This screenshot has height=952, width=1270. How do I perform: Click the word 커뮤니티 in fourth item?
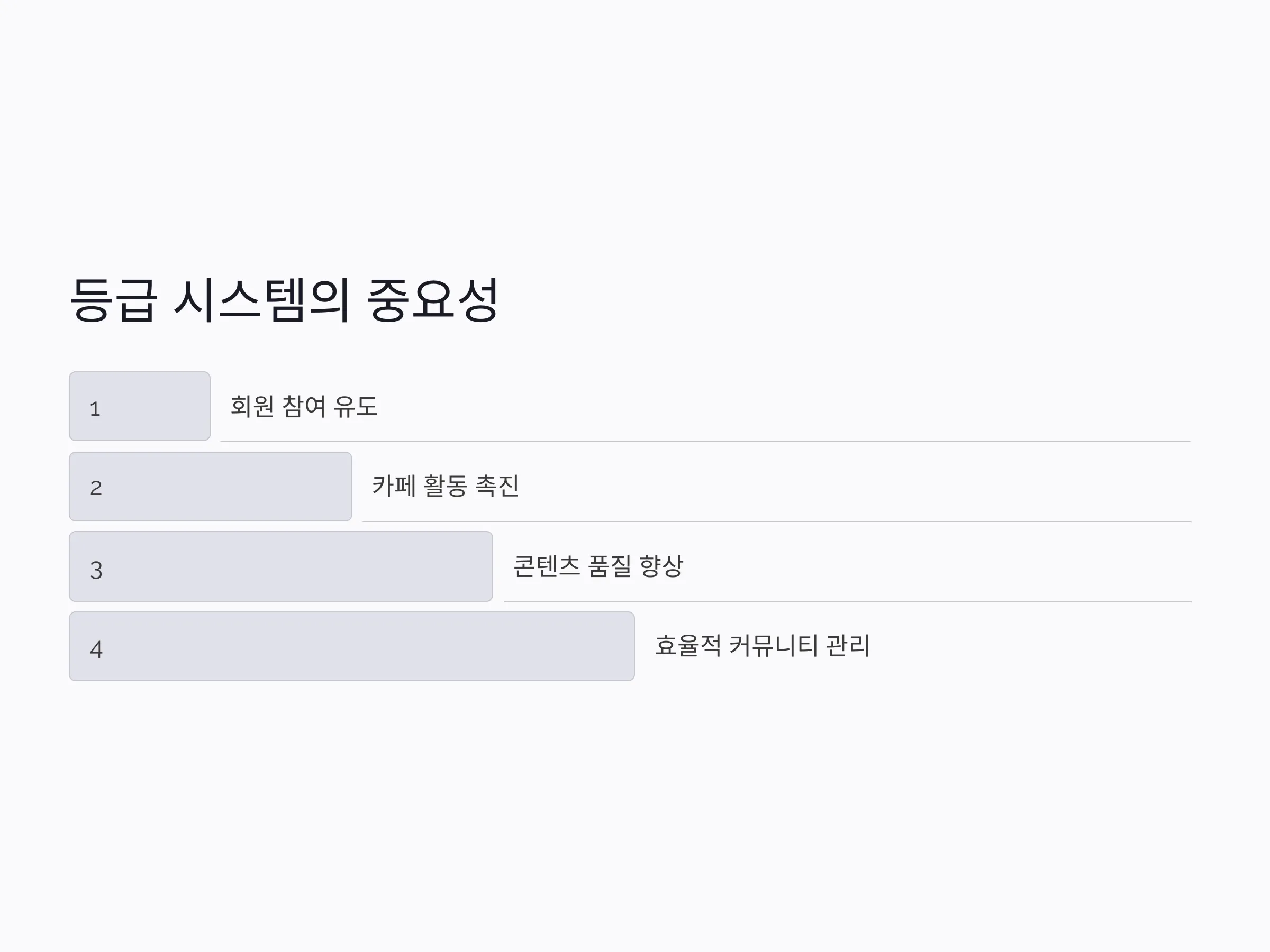pyautogui.click(x=773, y=646)
